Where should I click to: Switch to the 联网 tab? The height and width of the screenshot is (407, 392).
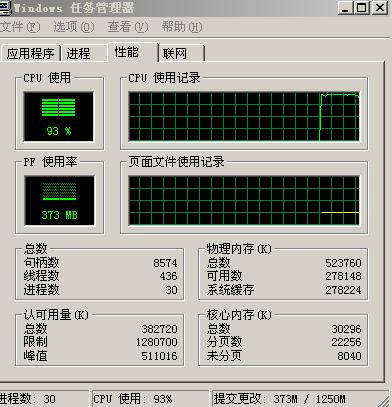(182, 53)
